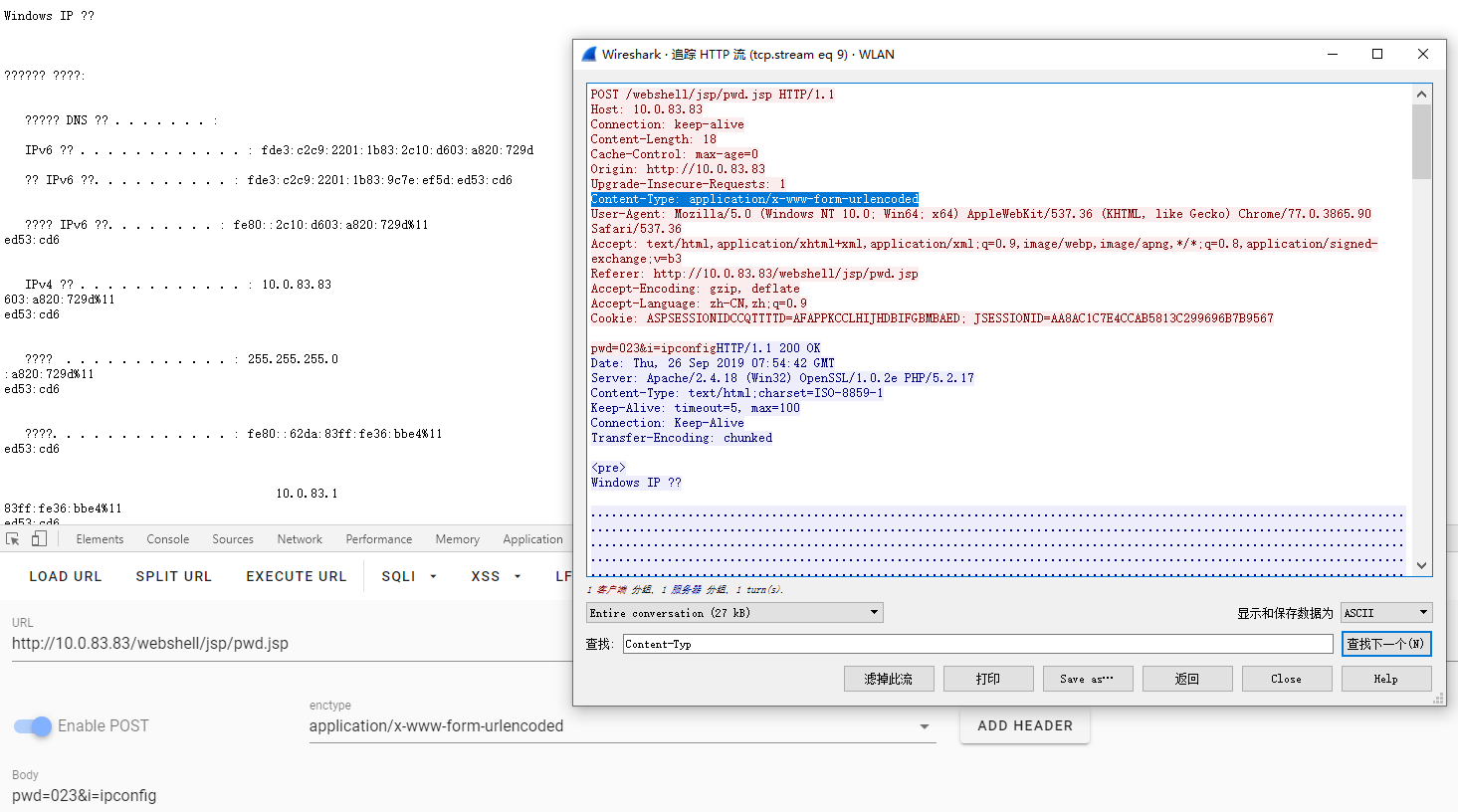The width and height of the screenshot is (1458, 812).
Task: Click the Date: Thu, 26 Sep 2019 line
Action: [x=713, y=363]
